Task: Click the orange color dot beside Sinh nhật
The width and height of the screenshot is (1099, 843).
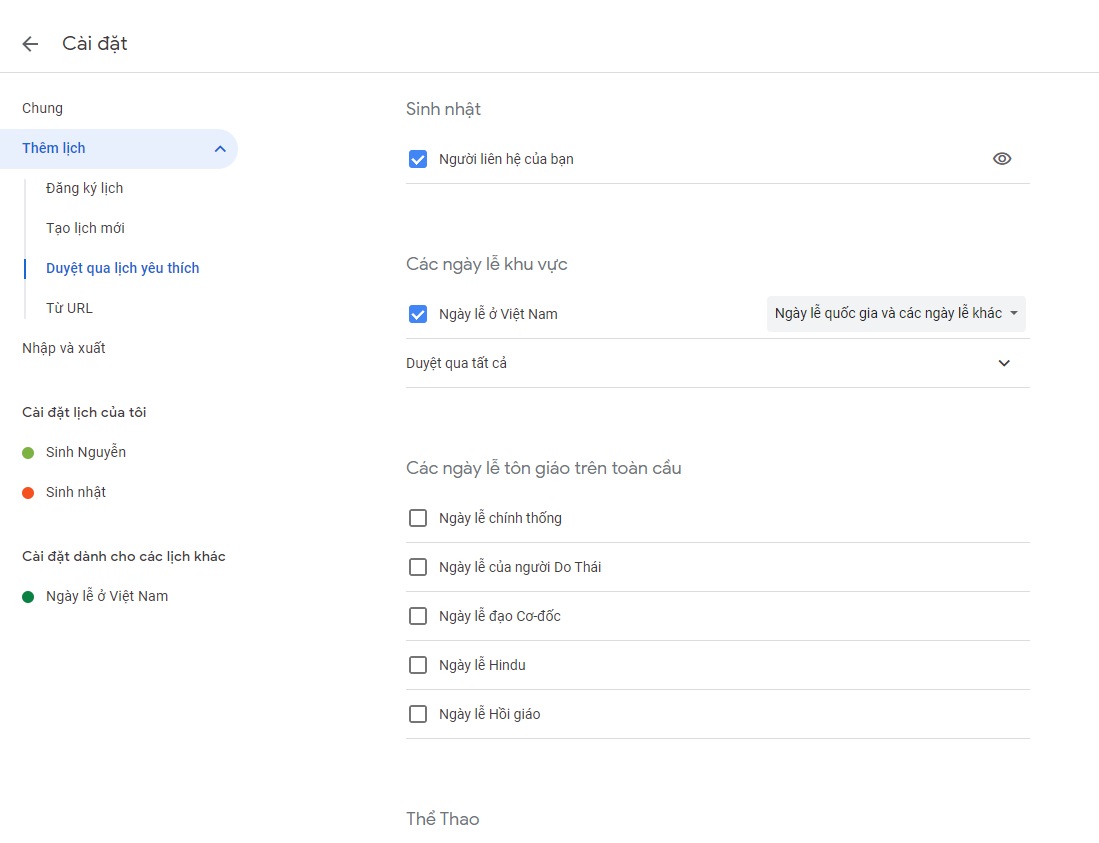Action: click(28, 492)
